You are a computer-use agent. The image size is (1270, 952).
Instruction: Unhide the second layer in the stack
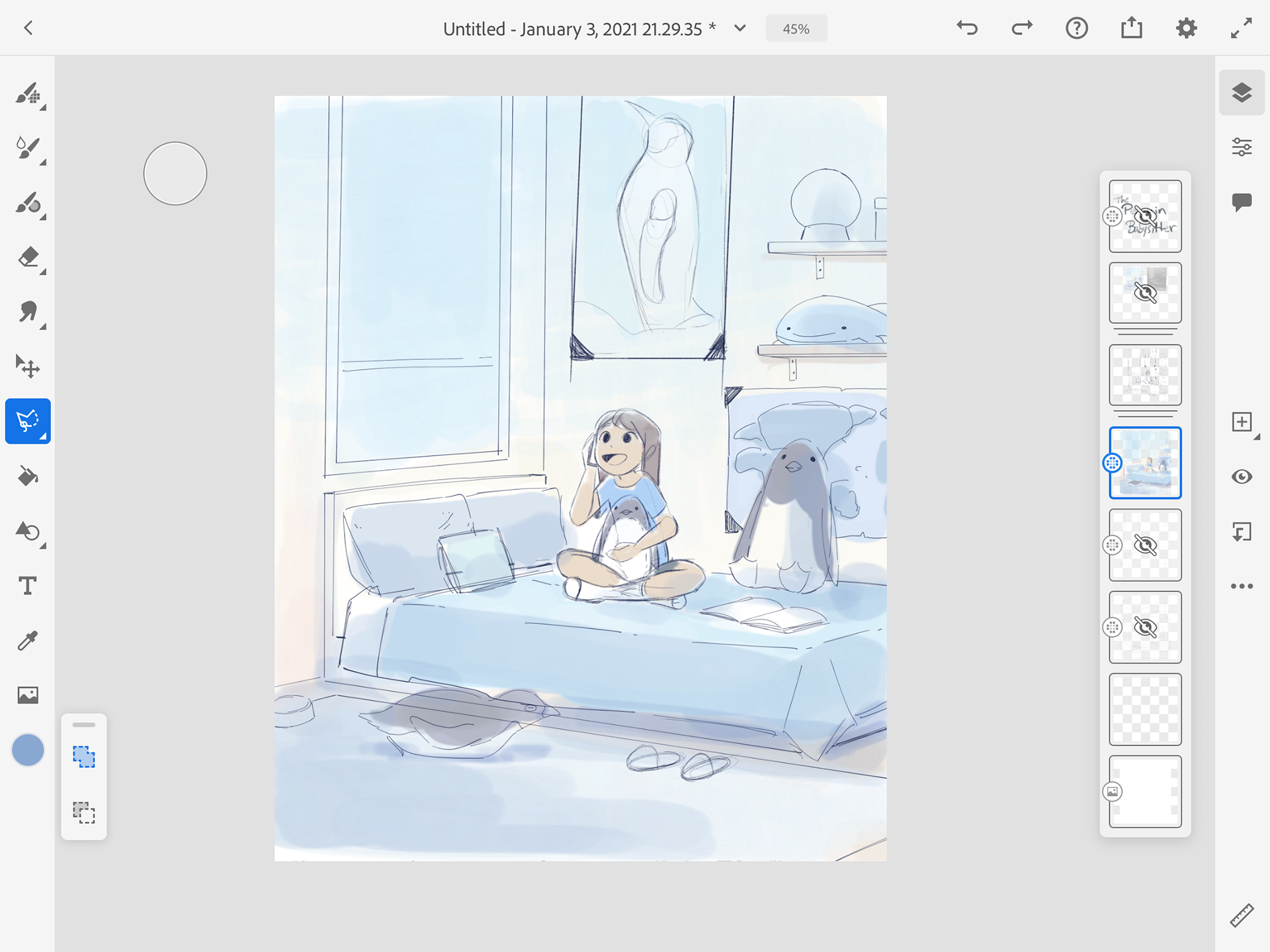(1145, 293)
